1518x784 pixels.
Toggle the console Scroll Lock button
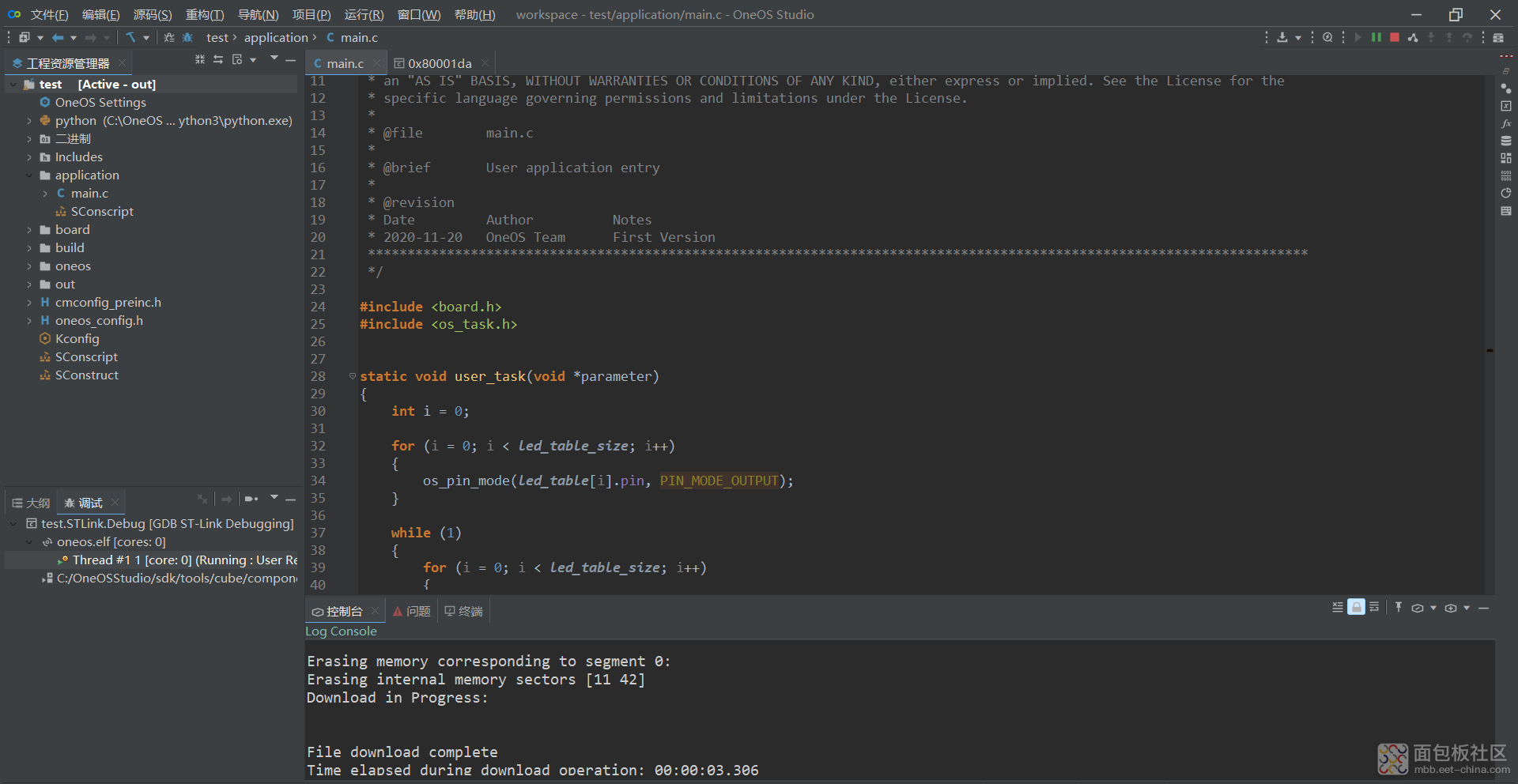coord(1357,607)
